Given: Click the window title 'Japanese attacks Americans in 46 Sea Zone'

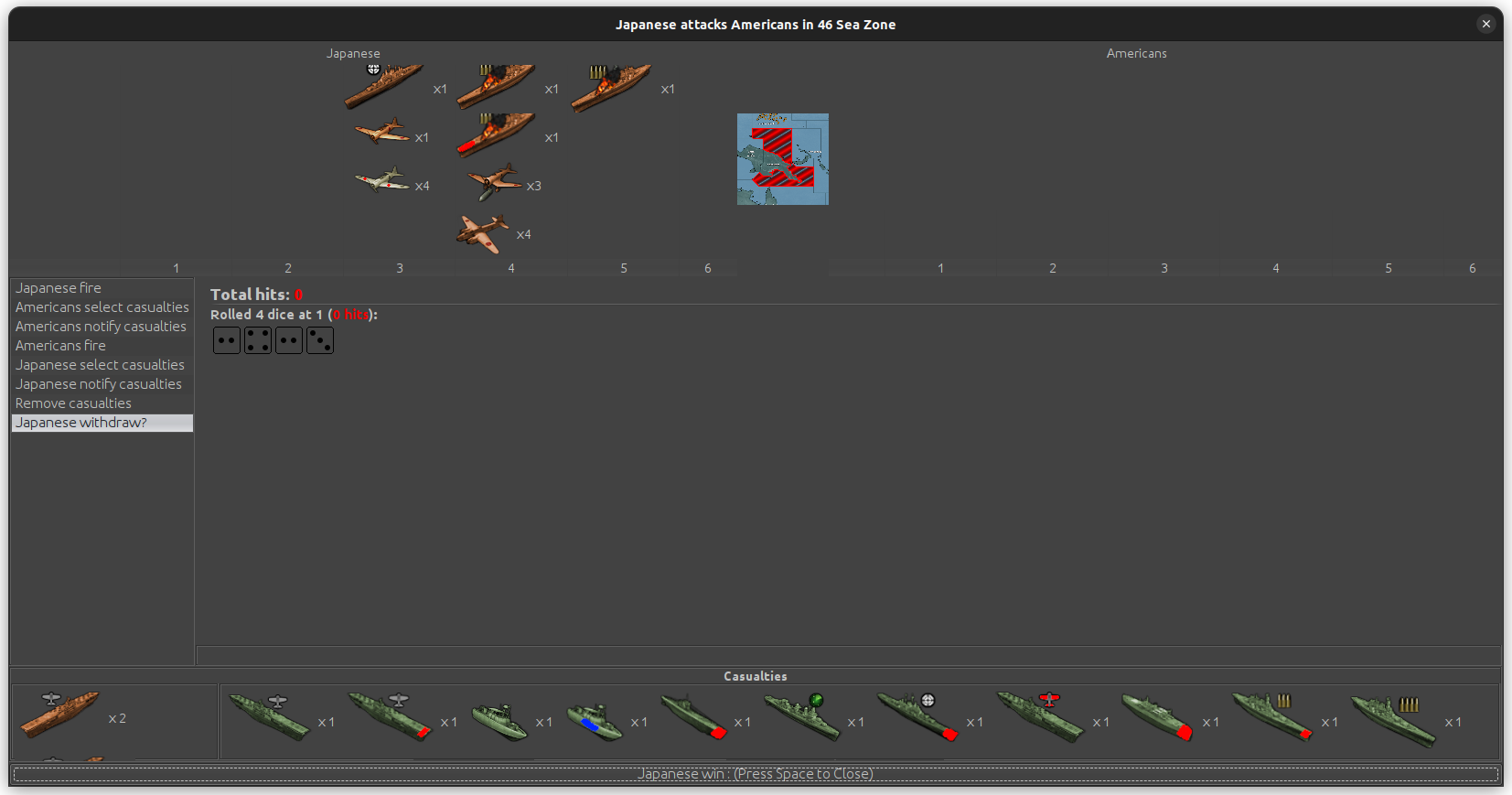Looking at the screenshot, I should click(x=756, y=25).
